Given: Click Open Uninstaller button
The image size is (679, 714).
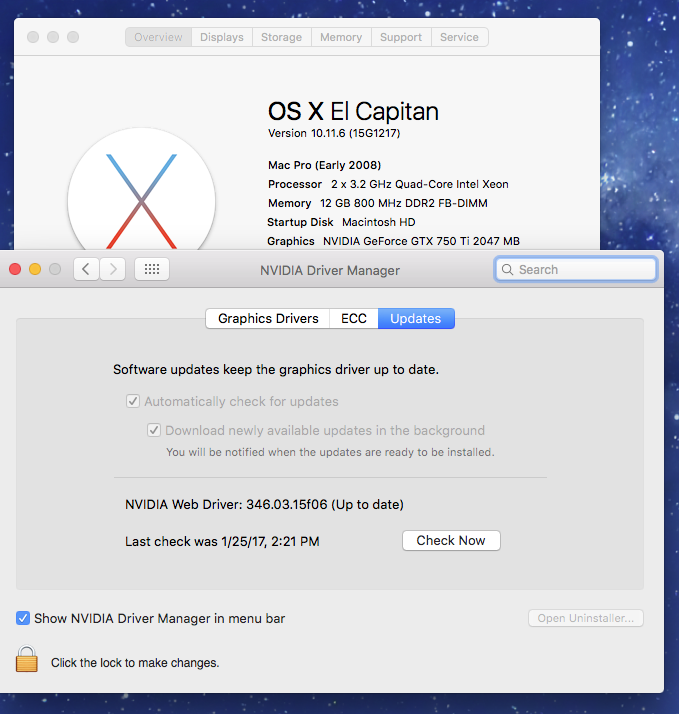Looking at the screenshot, I should pos(586,618).
